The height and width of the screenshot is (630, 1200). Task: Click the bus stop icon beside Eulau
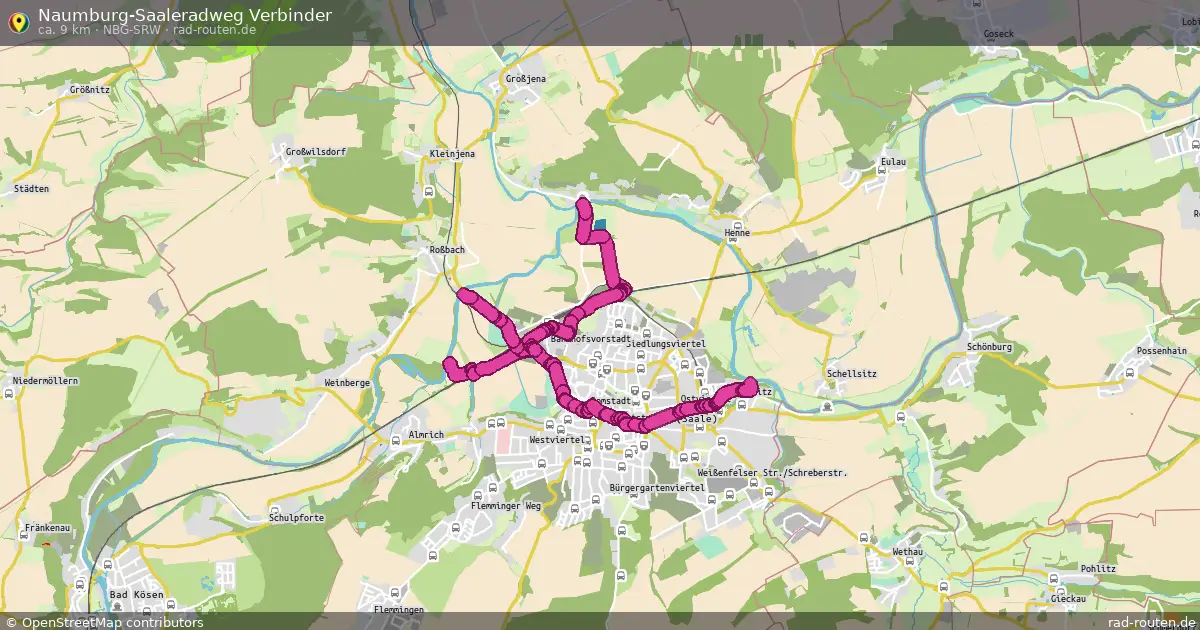tap(881, 172)
